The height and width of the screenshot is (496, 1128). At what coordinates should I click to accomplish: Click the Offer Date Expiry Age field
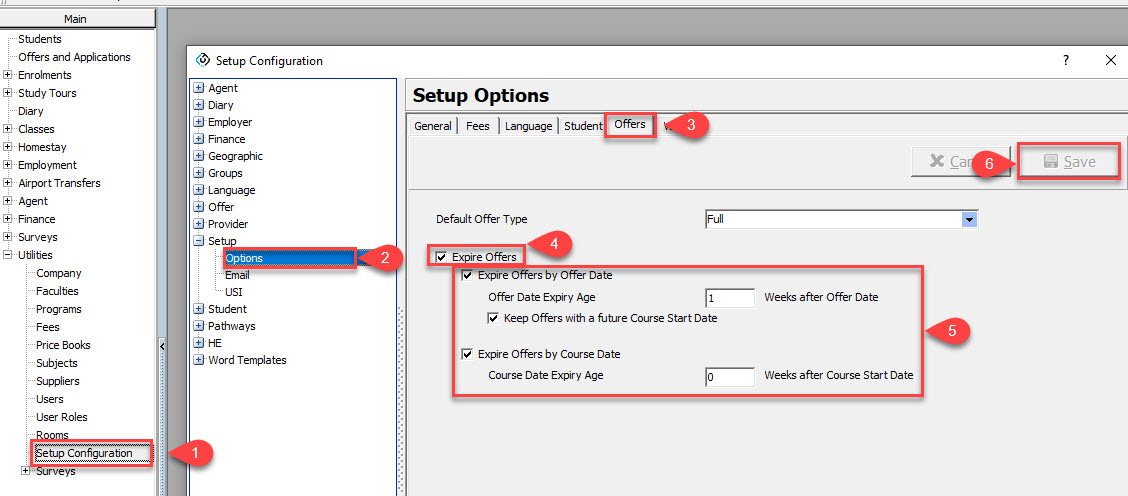pos(729,298)
